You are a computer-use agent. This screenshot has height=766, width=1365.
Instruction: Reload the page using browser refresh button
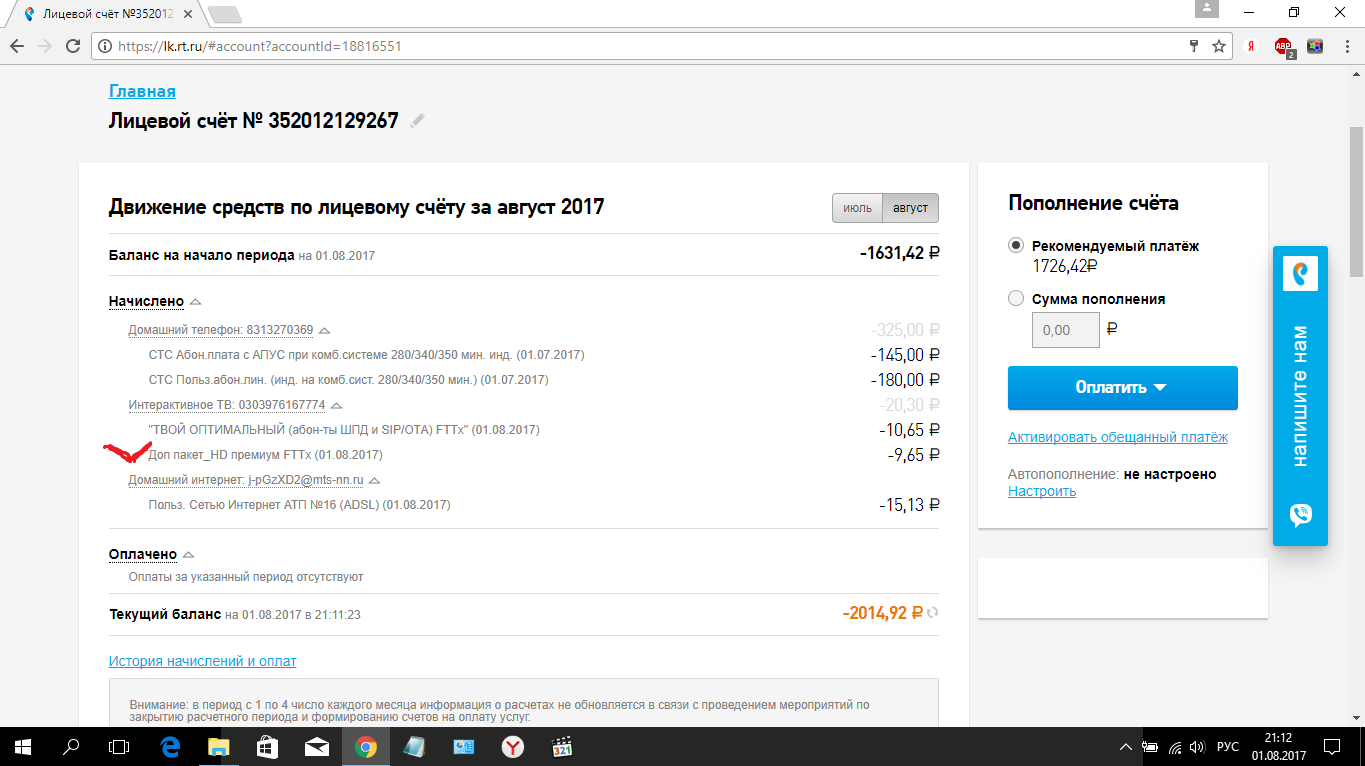pyautogui.click(x=72, y=46)
